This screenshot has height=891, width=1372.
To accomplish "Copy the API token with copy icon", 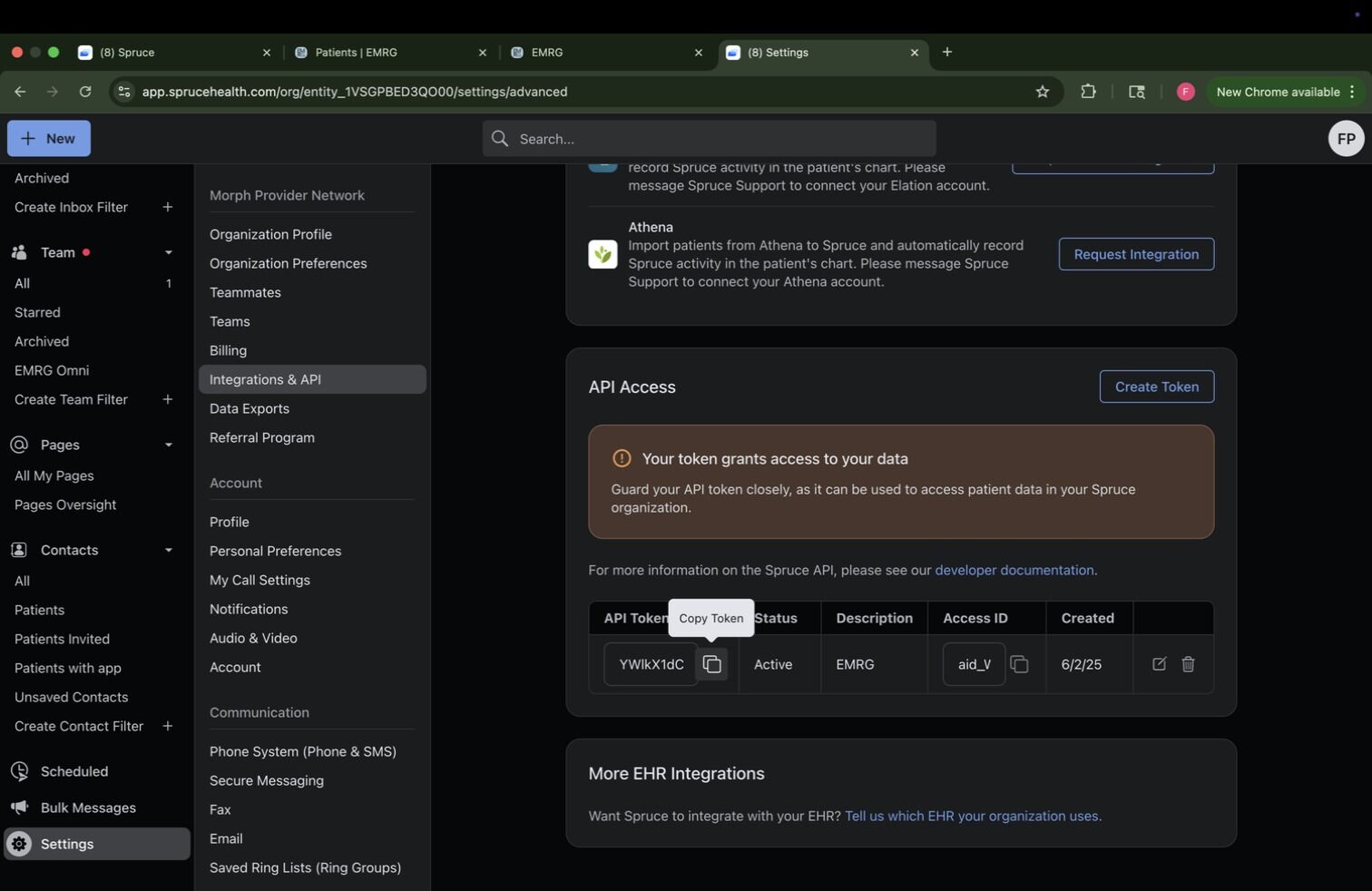I will click(712, 664).
